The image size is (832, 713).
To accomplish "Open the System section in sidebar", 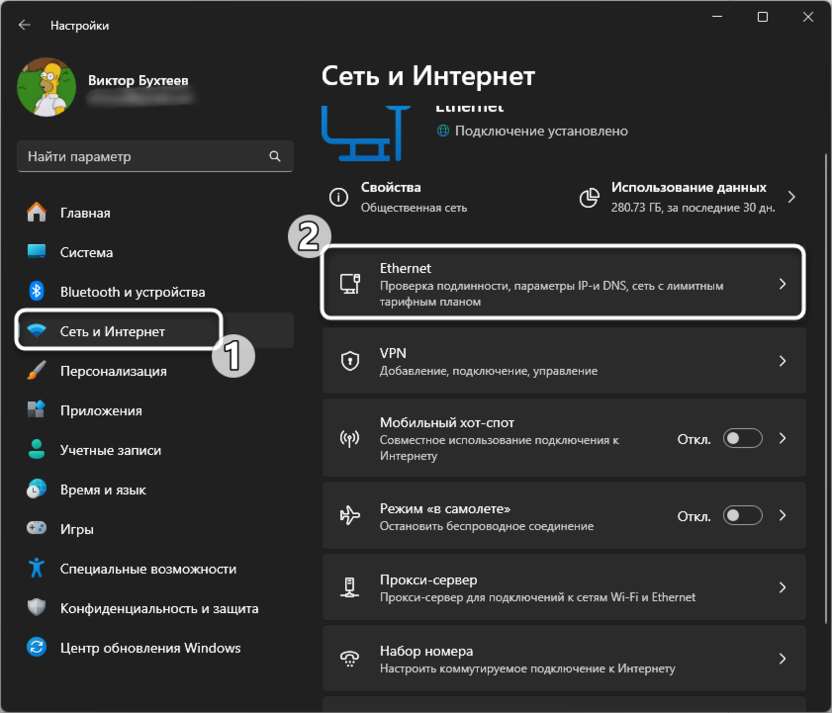I will tap(86, 253).
